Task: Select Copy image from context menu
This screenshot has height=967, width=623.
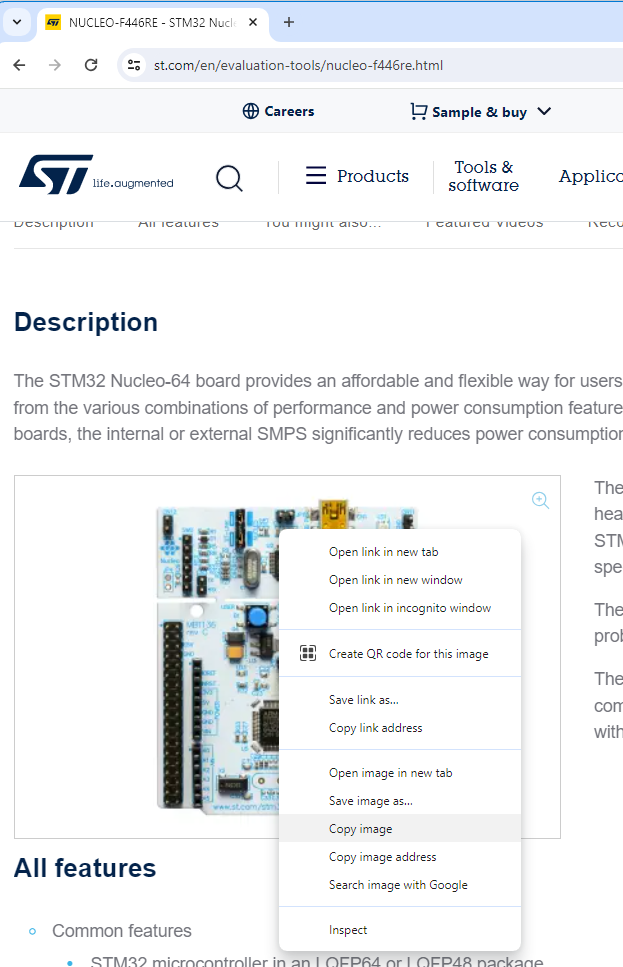Action: click(400, 829)
